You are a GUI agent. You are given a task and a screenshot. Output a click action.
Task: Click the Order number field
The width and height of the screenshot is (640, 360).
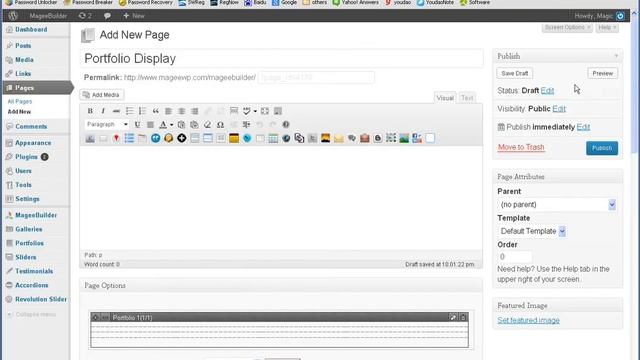point(515,257)
